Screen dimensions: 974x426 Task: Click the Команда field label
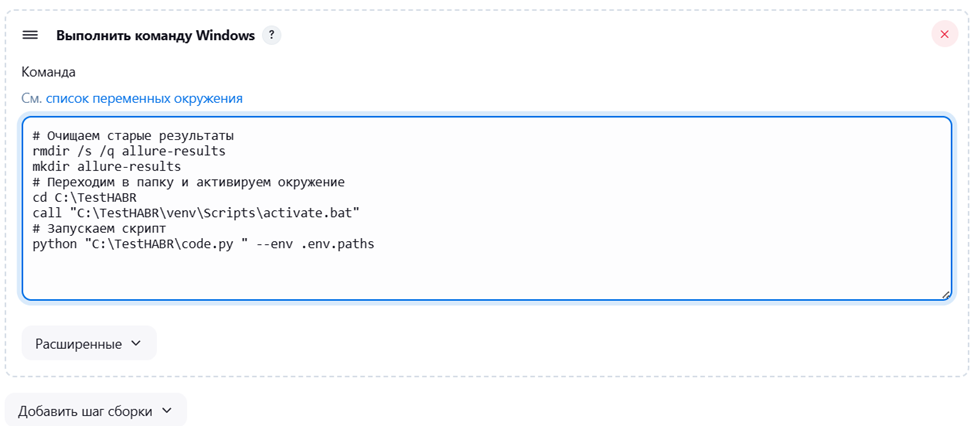click(x=48, y=72)
